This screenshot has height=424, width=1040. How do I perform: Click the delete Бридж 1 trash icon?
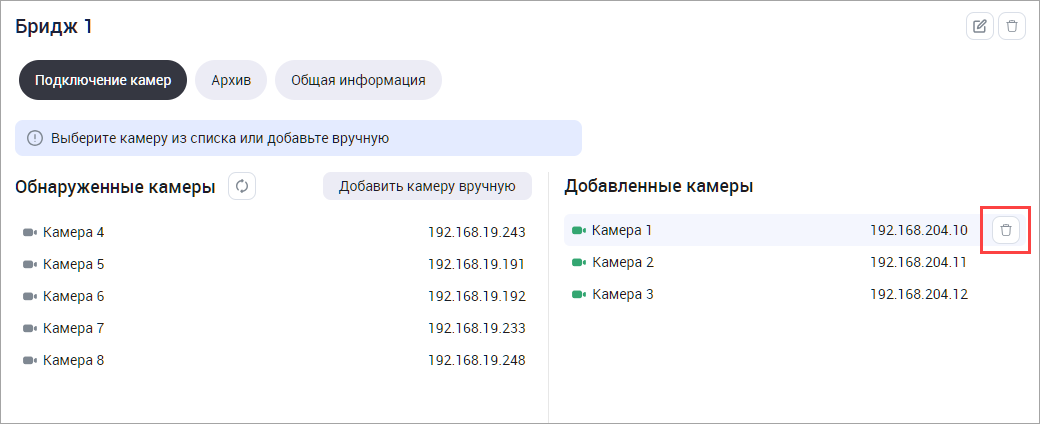tap(1012, 26)
